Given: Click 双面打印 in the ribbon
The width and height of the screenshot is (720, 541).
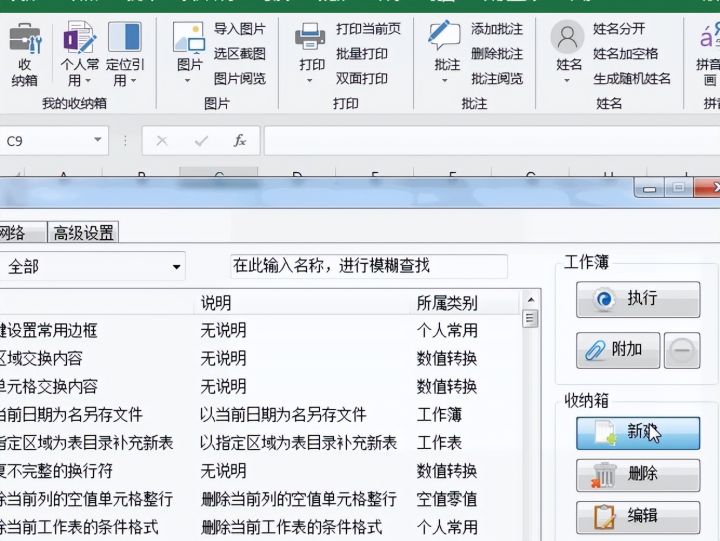Looking at the screenshot, I should (362, 79).
